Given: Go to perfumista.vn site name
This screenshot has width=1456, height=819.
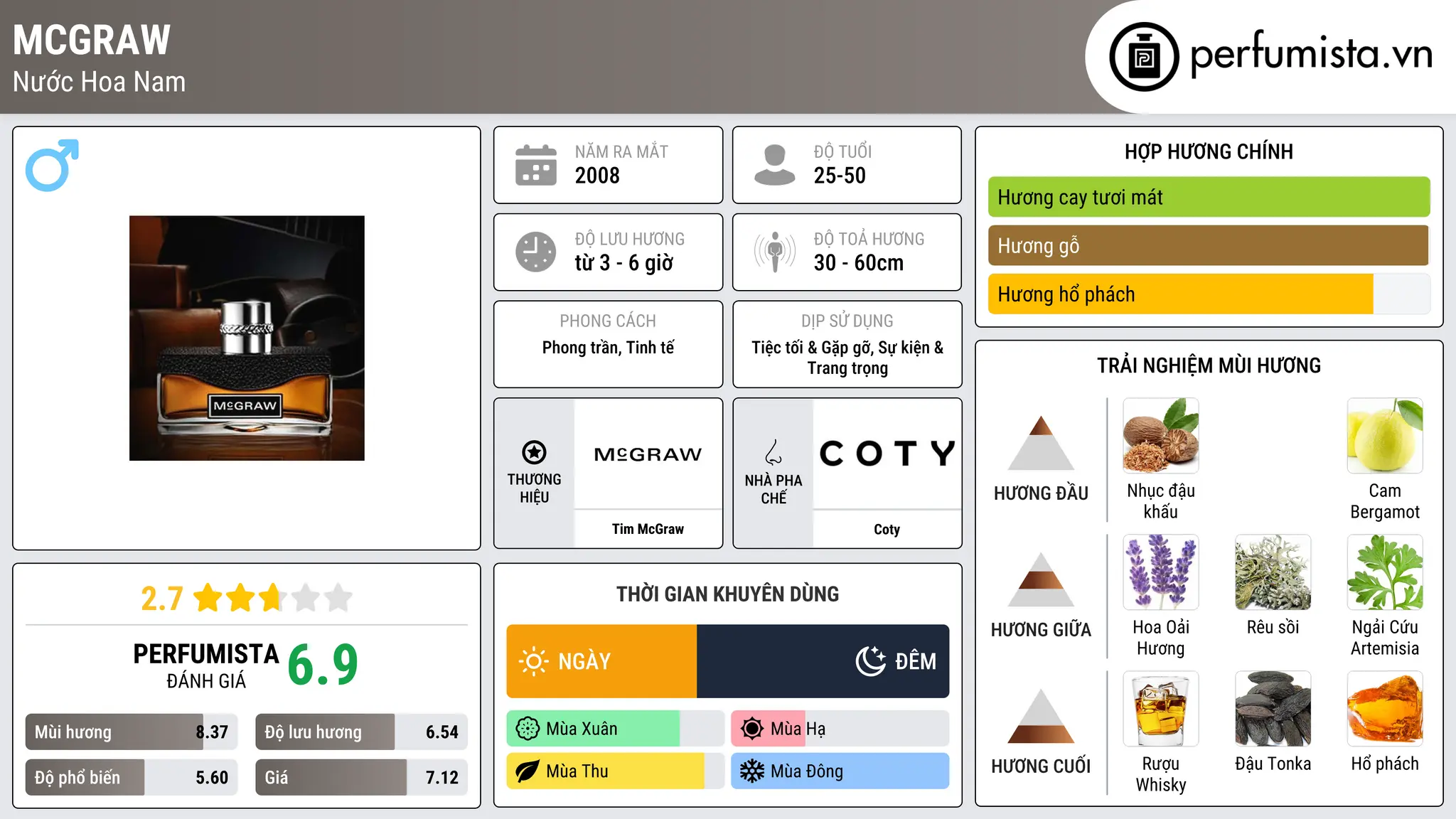Looking at the screenshot, I should click(x=1311, y=54).
